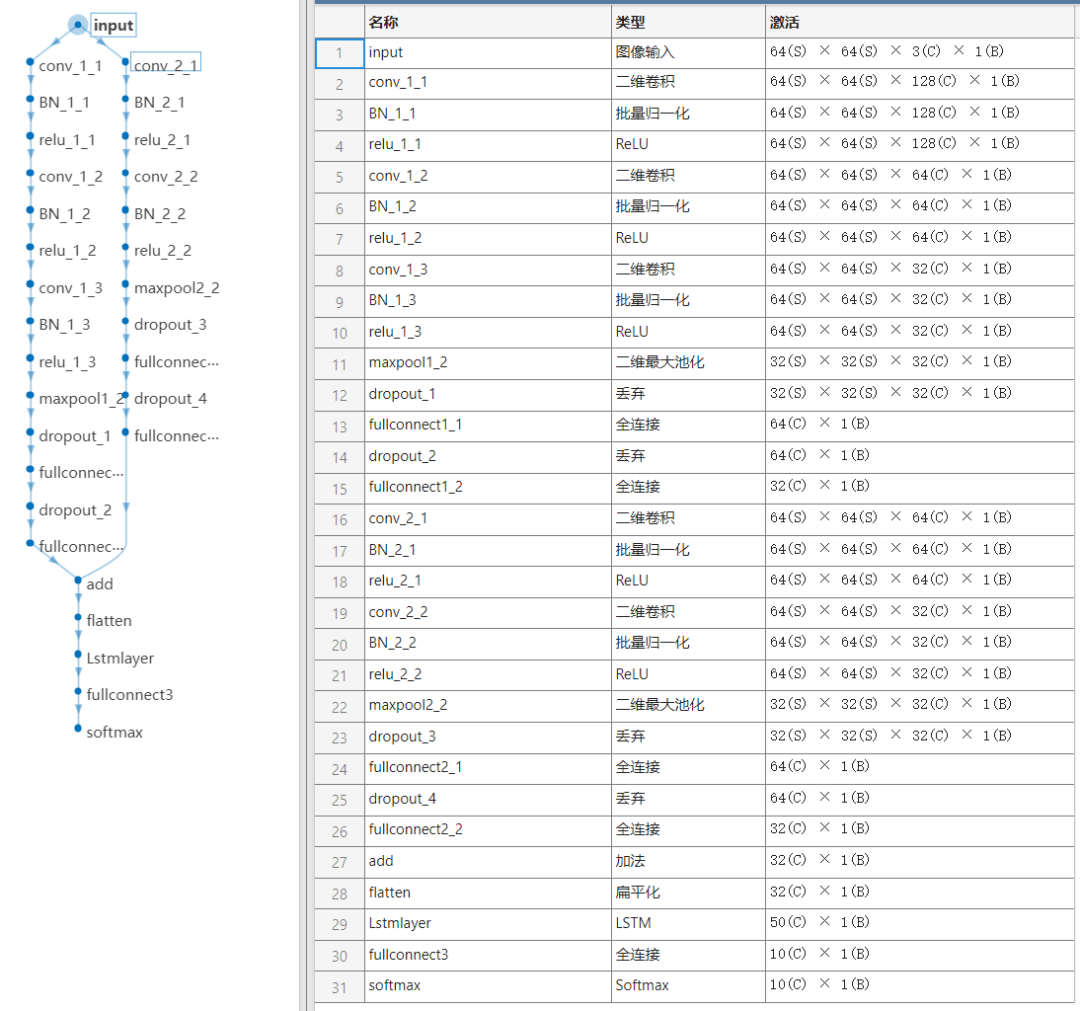1080x1011 pixels.
Task: Select relu_2_2 node in the graph
Action: [x=162, y=251]
